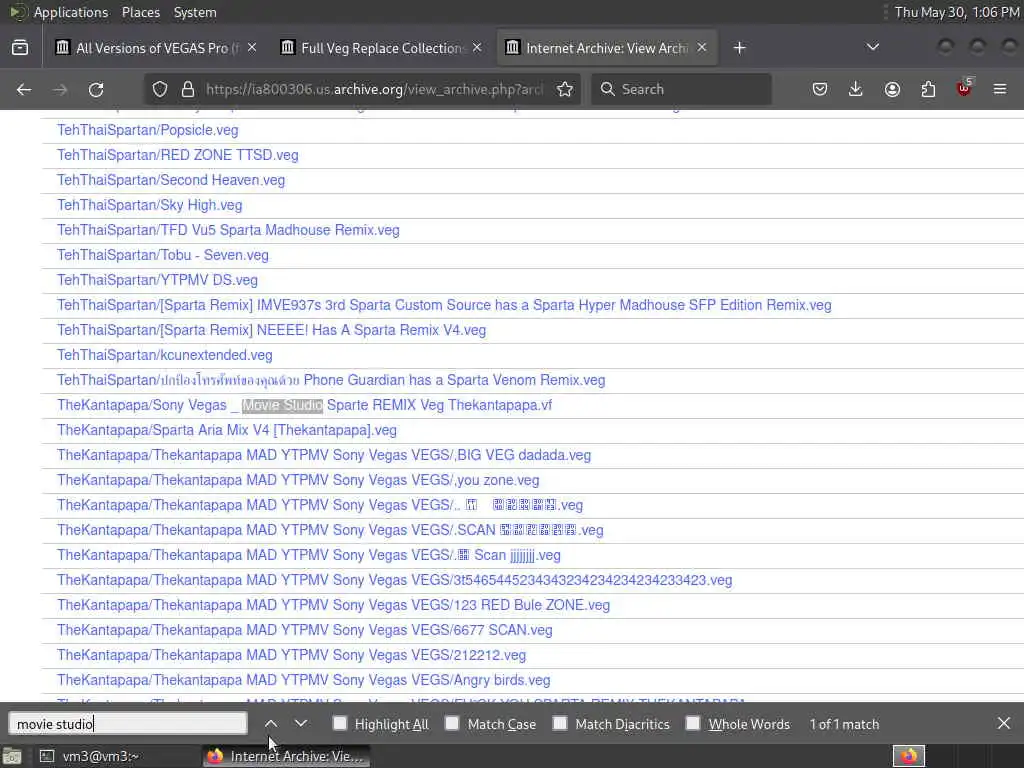Open the extensions puzzle icon

pyautogui.click(x=928, y=89)
